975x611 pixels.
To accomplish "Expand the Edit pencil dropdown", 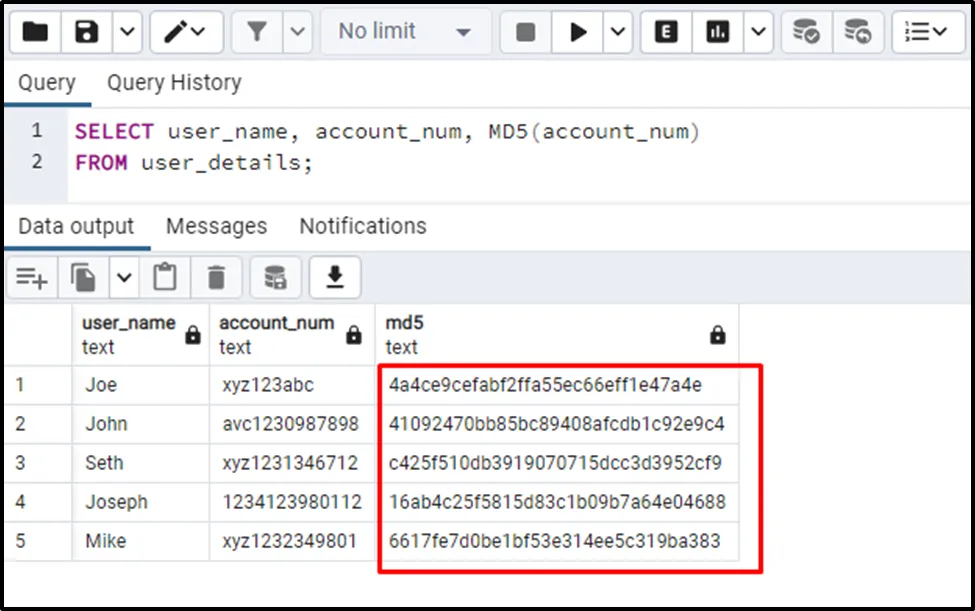I will pyautogui.click(x=186, y=32).
